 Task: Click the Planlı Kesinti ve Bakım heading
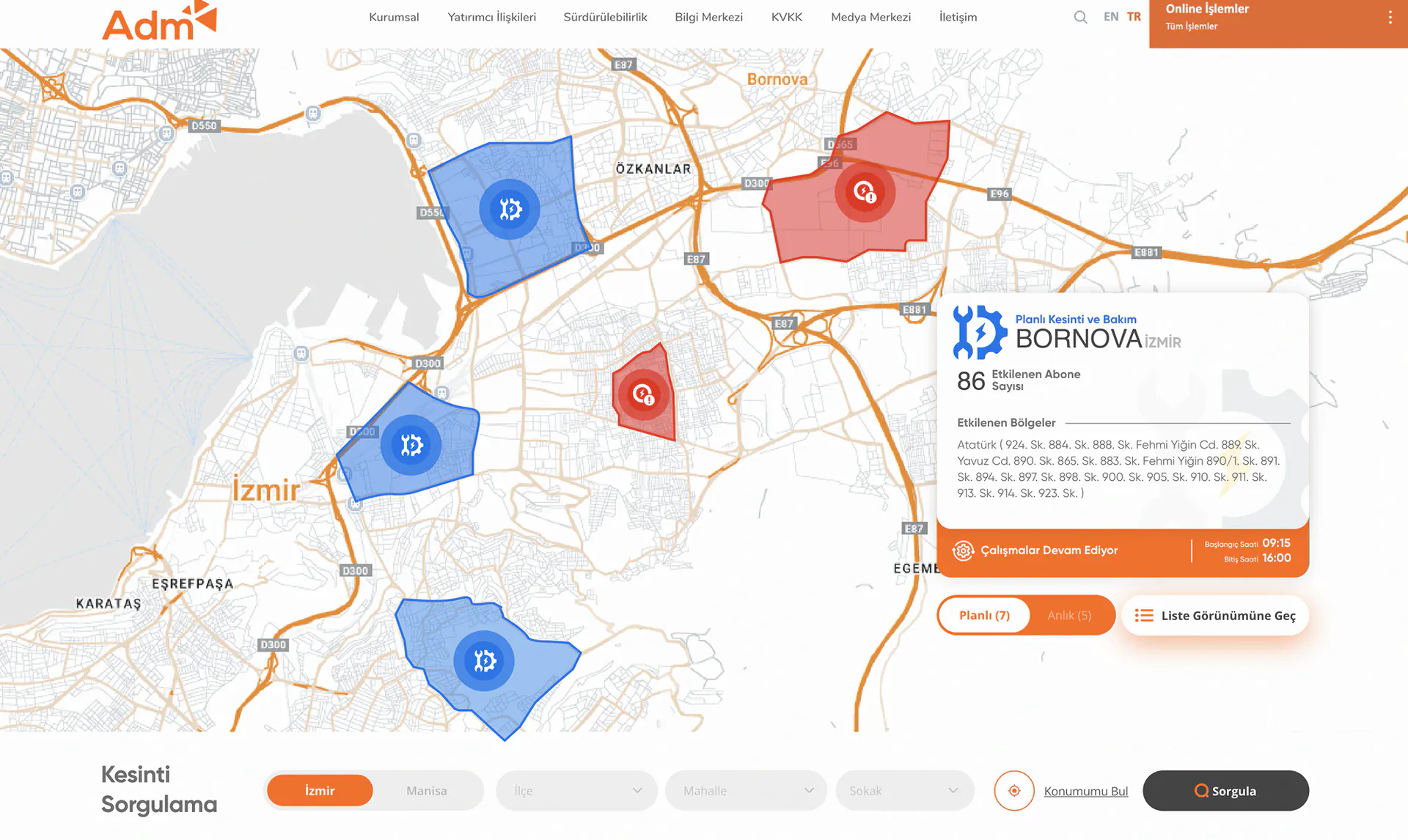pyautogui.click(x=1076, y=319)
